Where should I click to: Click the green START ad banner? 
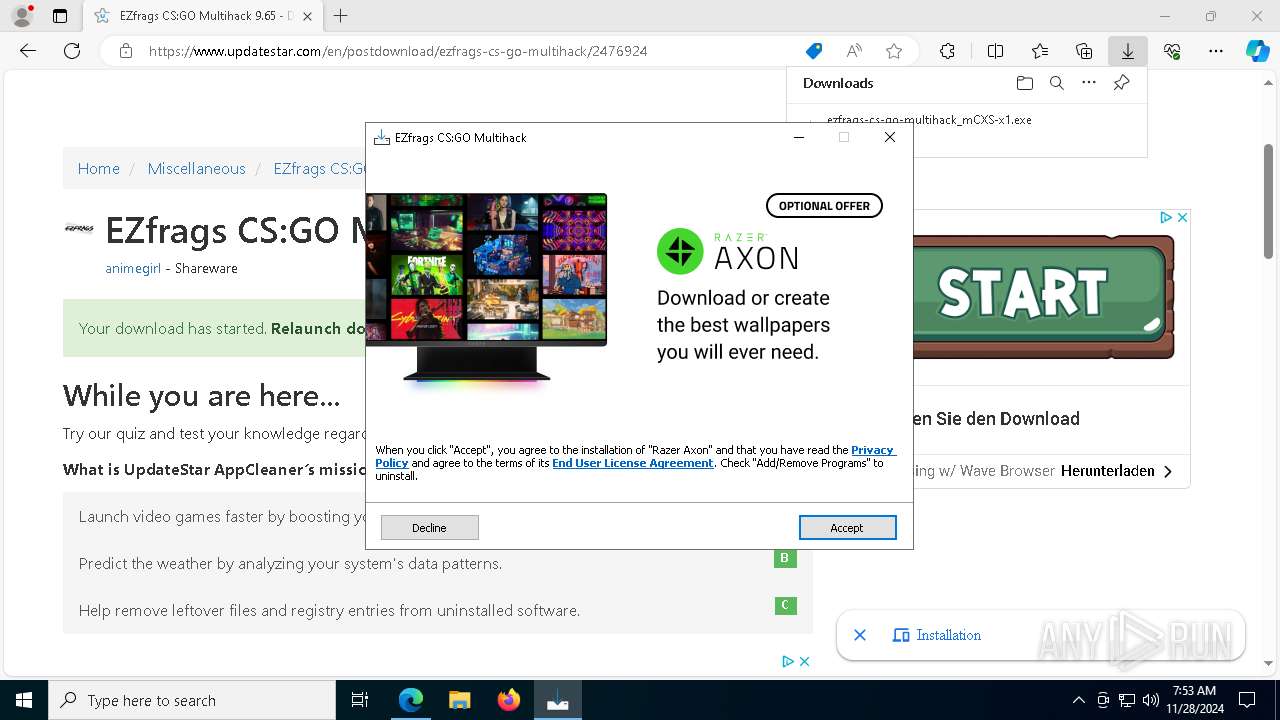pyautogui.click(x=1044, y=296)
